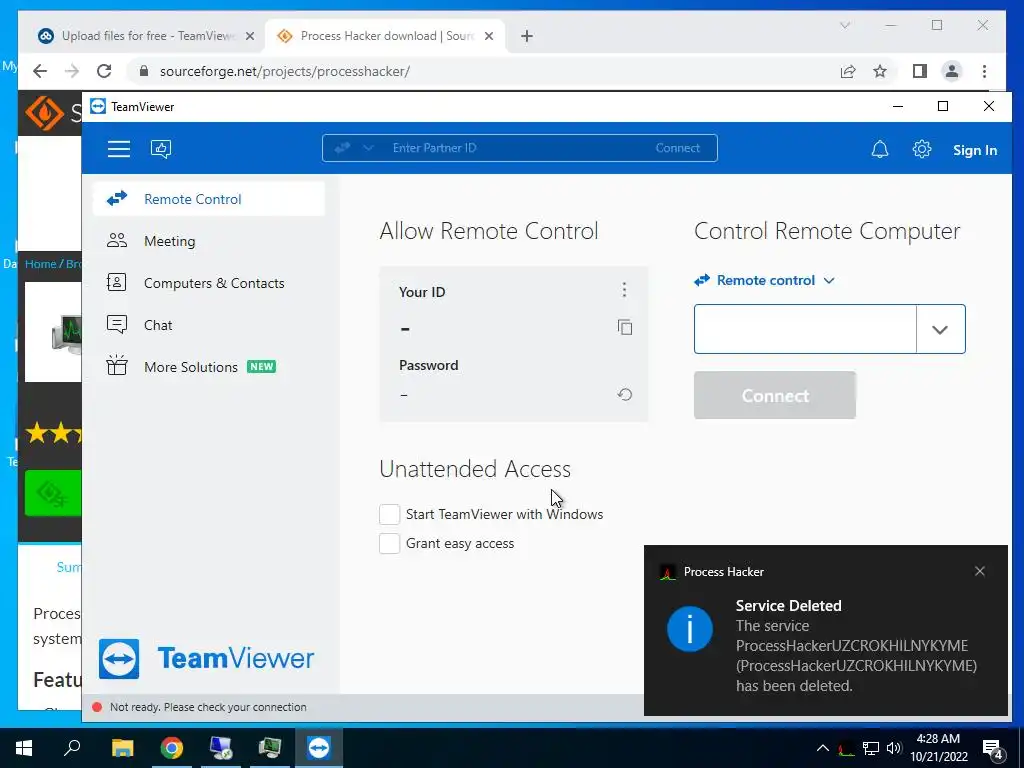Close the Process Hacker download tab
Screen dimensions: 1024x768
[x=488, y=36]
